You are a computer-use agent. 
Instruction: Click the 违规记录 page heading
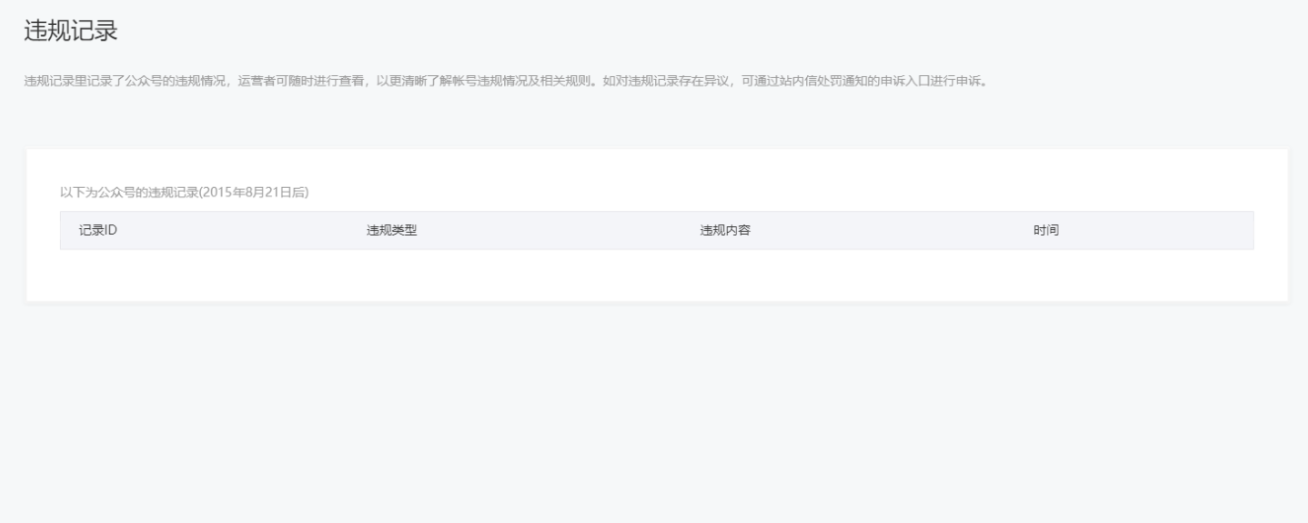(x=71, y=32)
